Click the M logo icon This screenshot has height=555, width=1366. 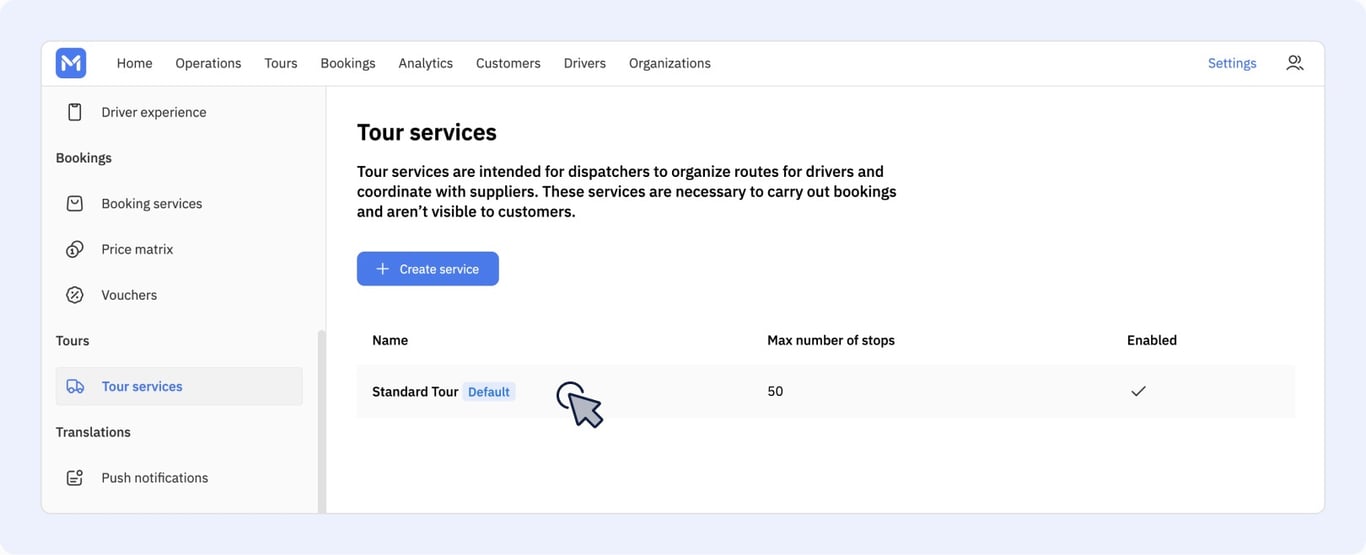pyautogui.click(x=71, y=63)
